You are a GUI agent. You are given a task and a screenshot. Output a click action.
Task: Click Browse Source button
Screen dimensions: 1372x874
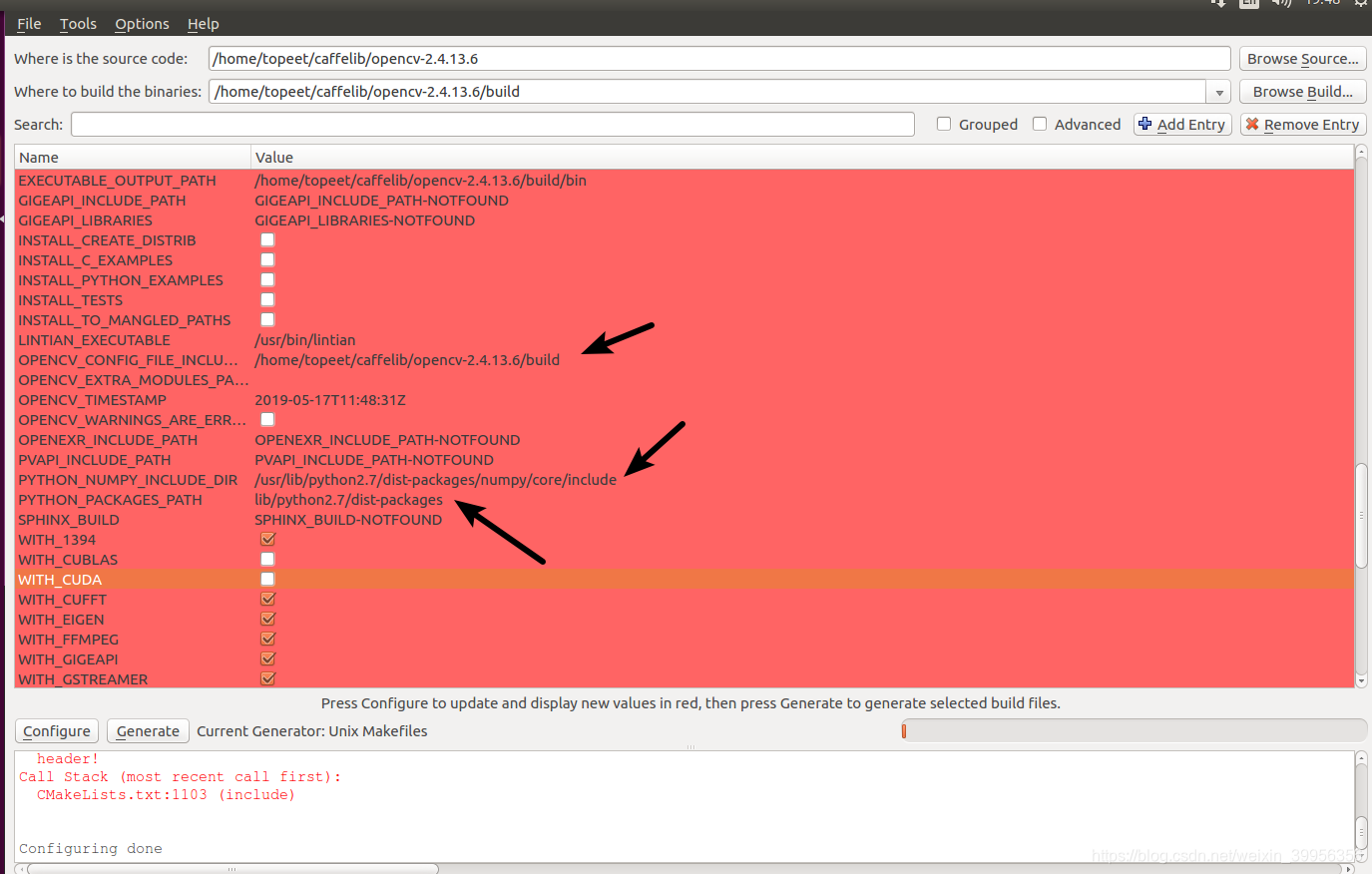click(1302, 59)
